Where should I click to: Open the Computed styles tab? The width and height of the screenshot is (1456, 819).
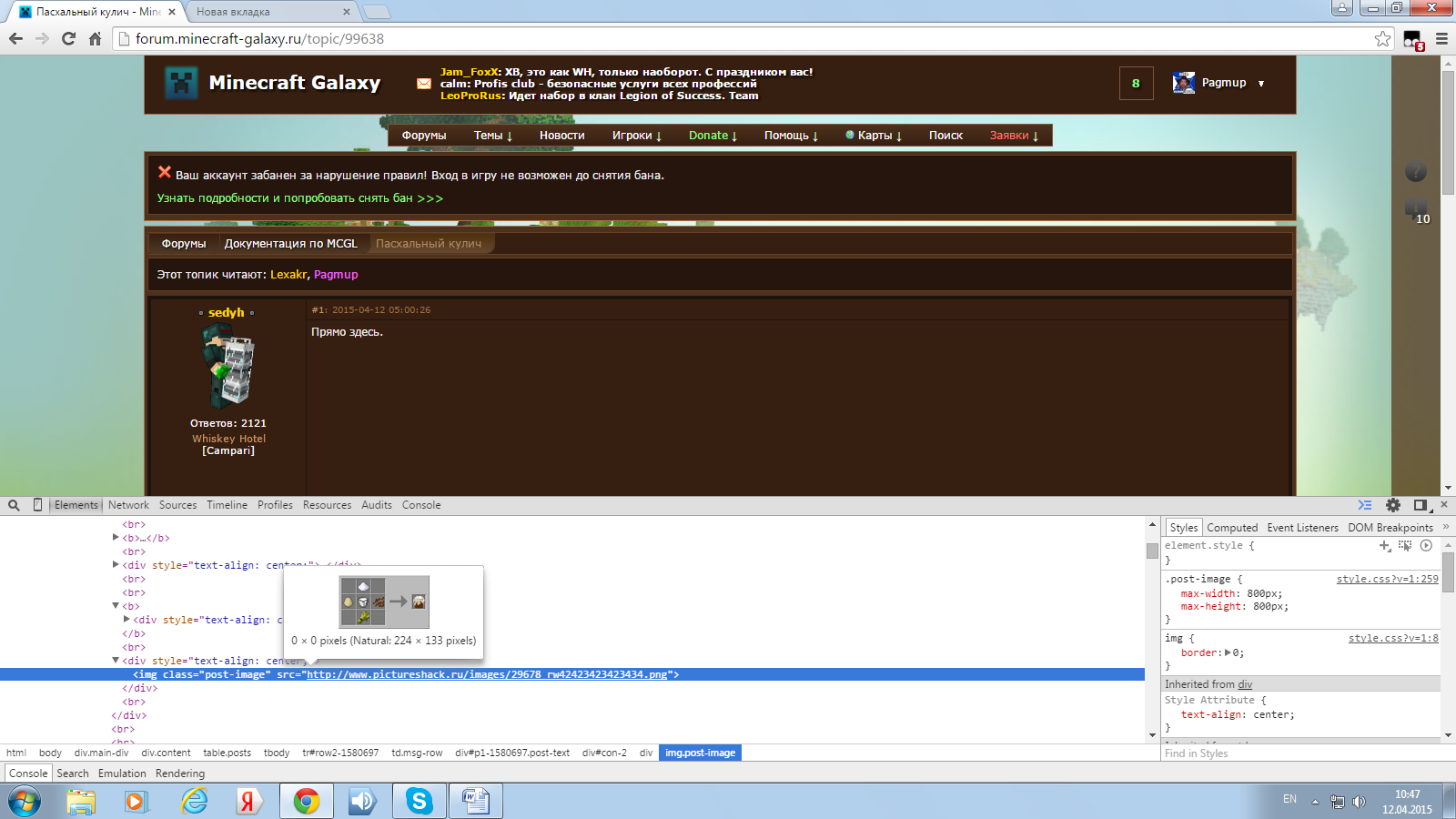1232,528
